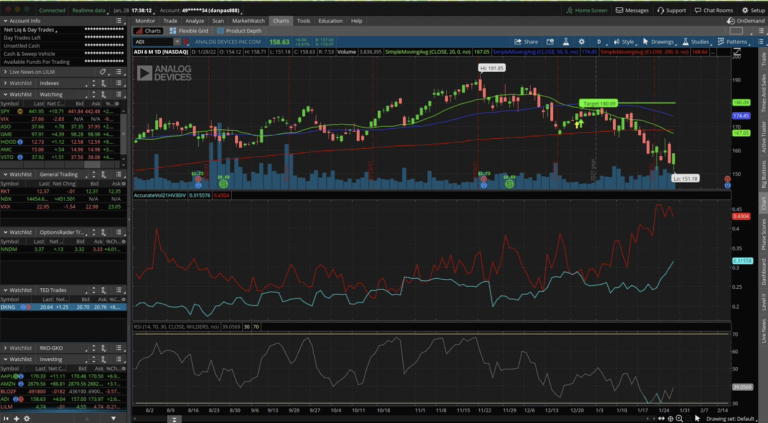Viewport: 768px width, 423px height.
Task: Open chart Style settings
Action: tap(624, 42)
